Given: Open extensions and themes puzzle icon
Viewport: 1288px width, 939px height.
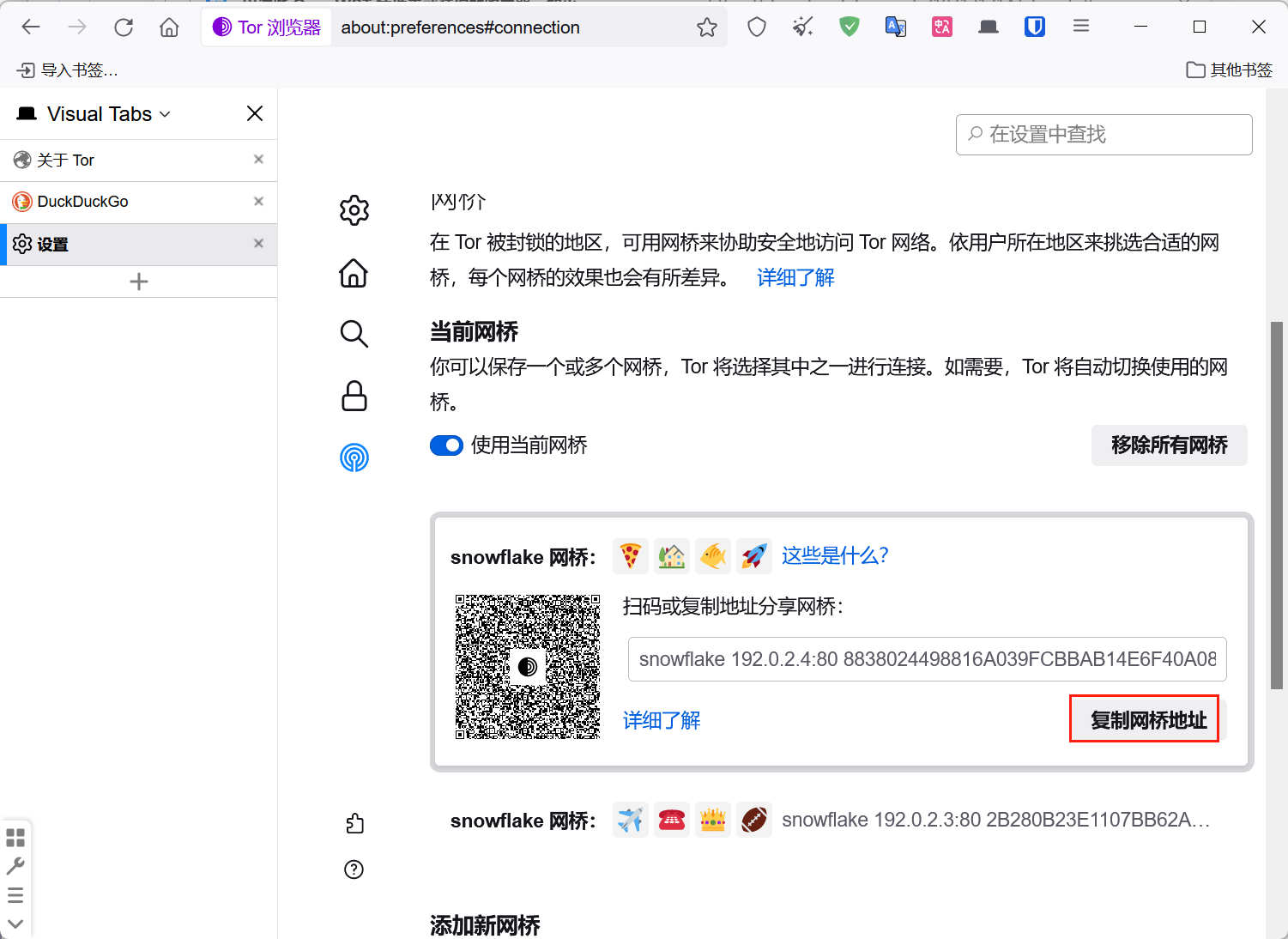Looking at the screenshot, I should pyautogui.click(x=354, y=824).
